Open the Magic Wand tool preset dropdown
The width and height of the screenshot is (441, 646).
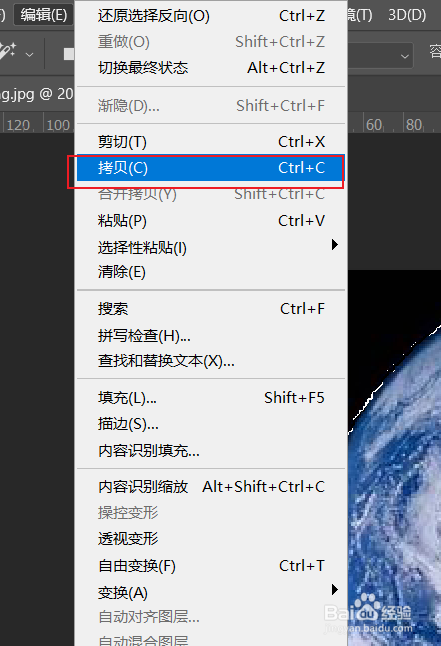(29, 54)
